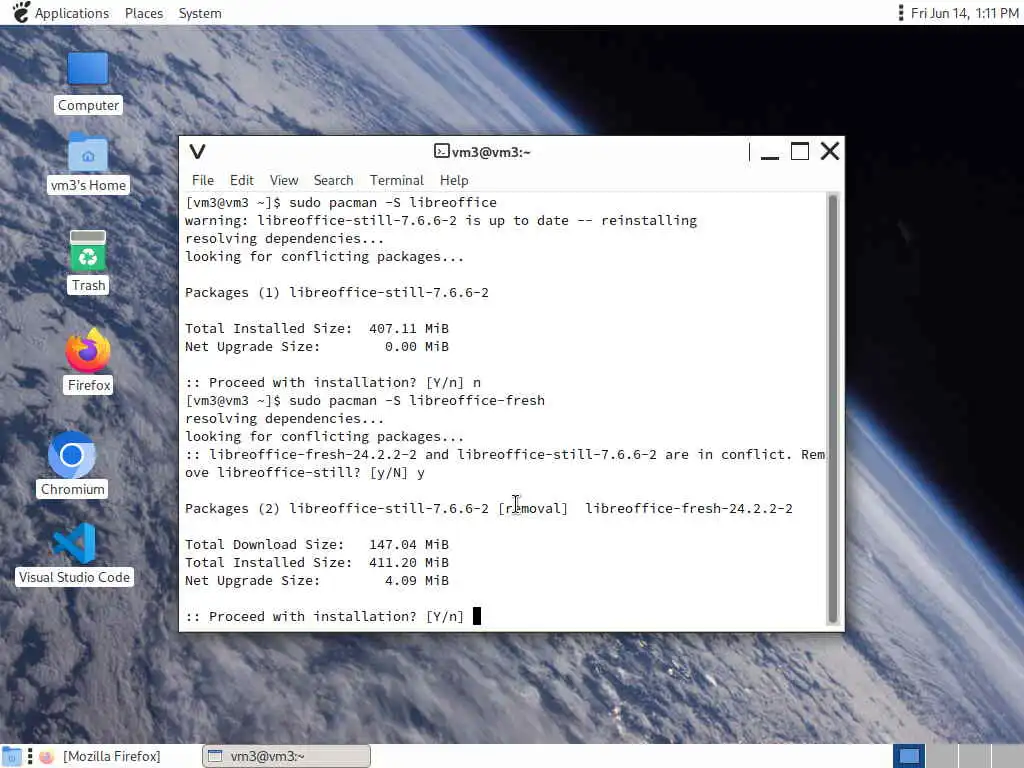Click the 'Total Installed Size: 407.11 MiB' line
1024x768 pixels.
pos(317,328)
